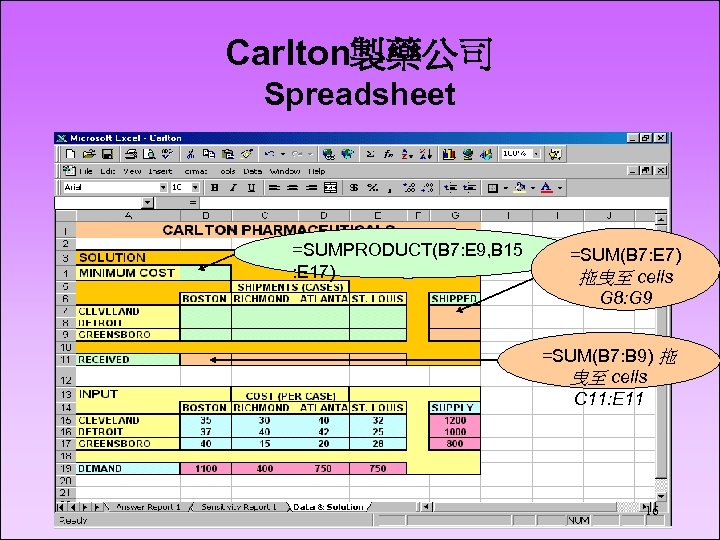The width and height of the screenshot is (720, 540).
Task: Click the Undo arrow icon
Action: 270,154
